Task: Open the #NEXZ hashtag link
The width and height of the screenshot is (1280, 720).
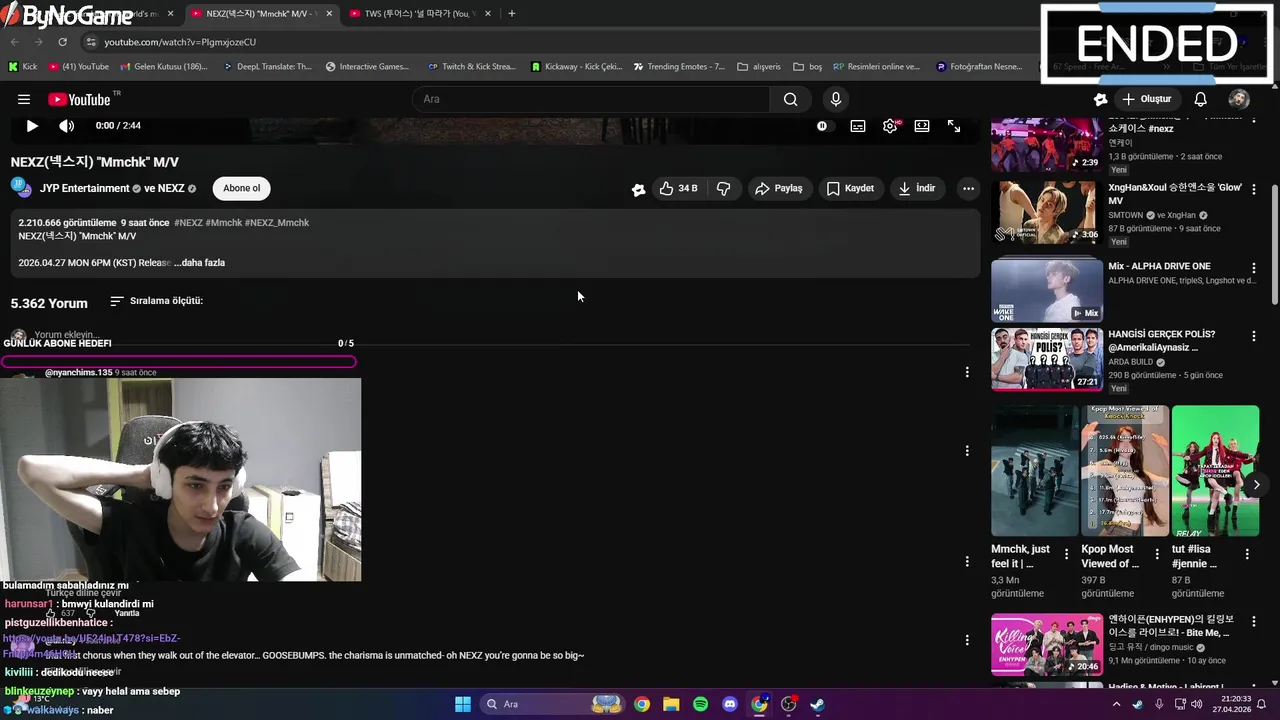Action: 188,223
